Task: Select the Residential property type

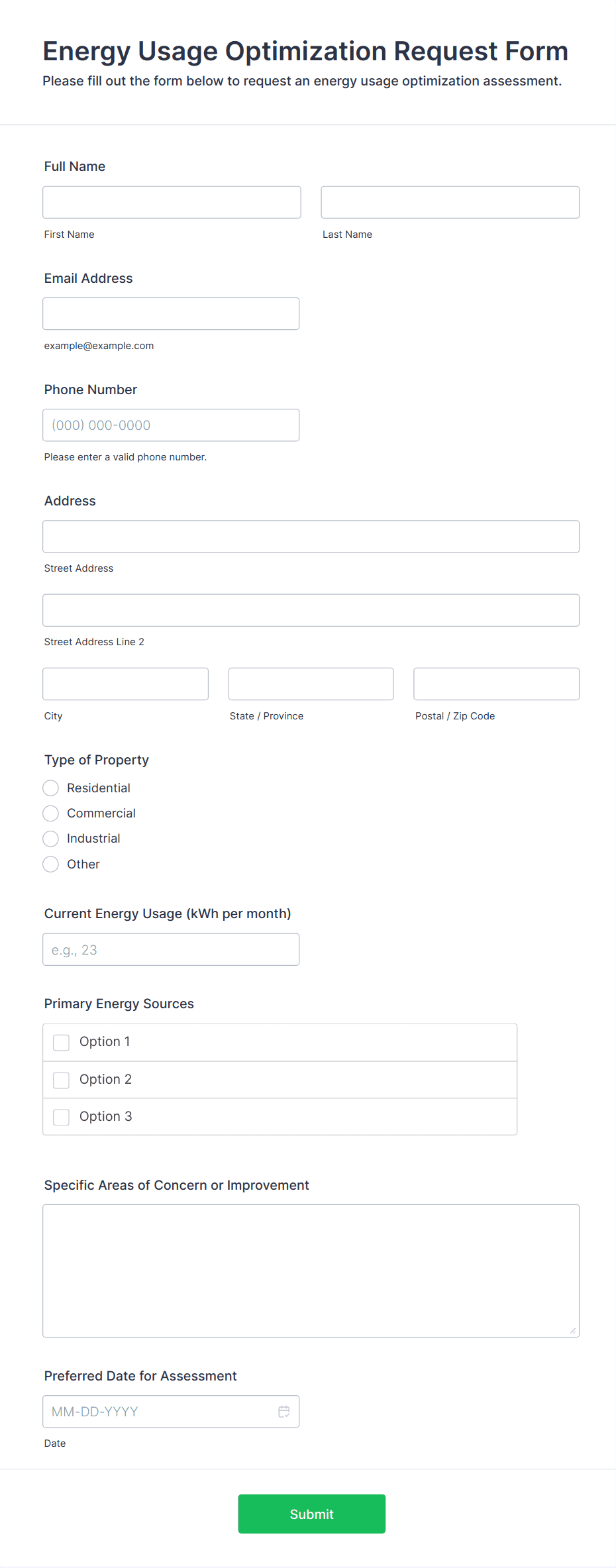Action: (51, 788)
